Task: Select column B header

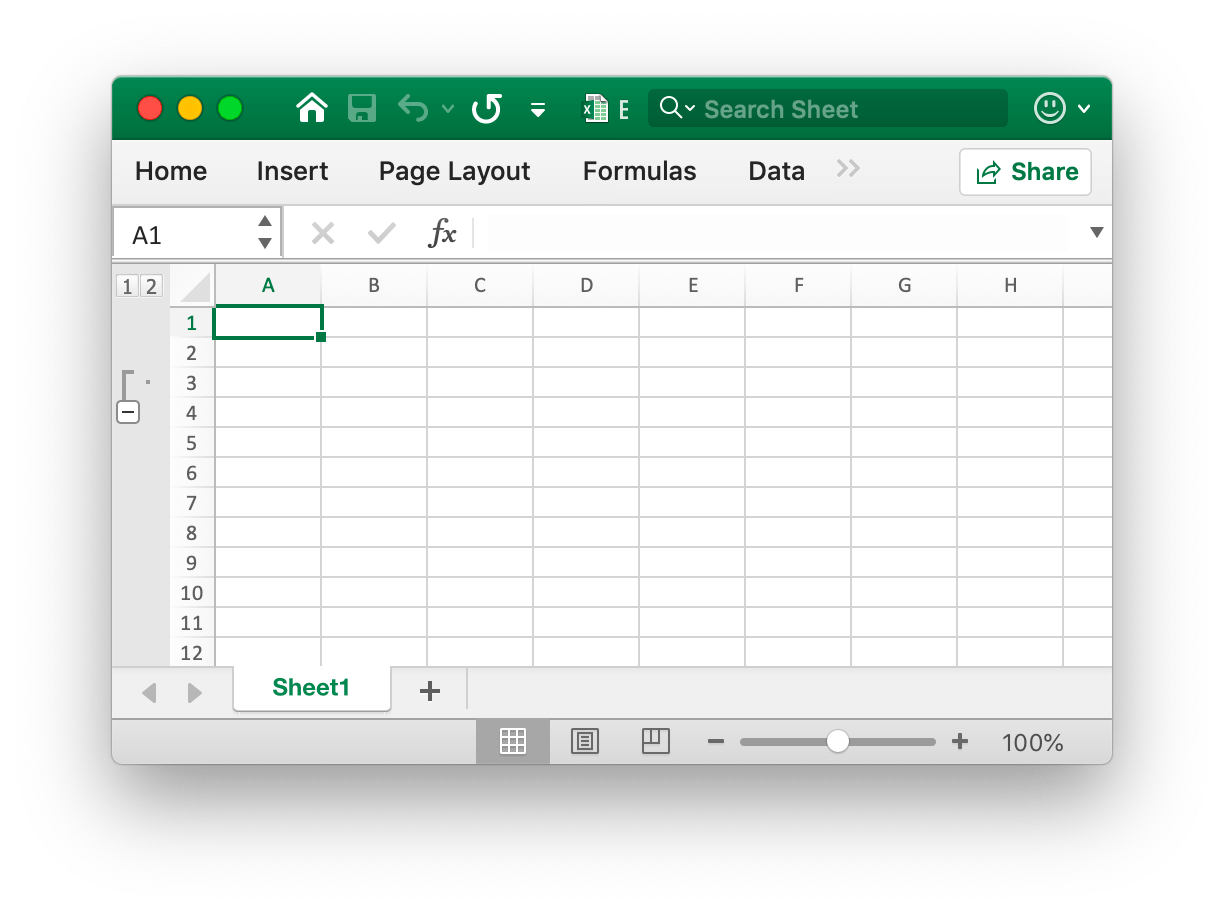Action: [374, 285]
